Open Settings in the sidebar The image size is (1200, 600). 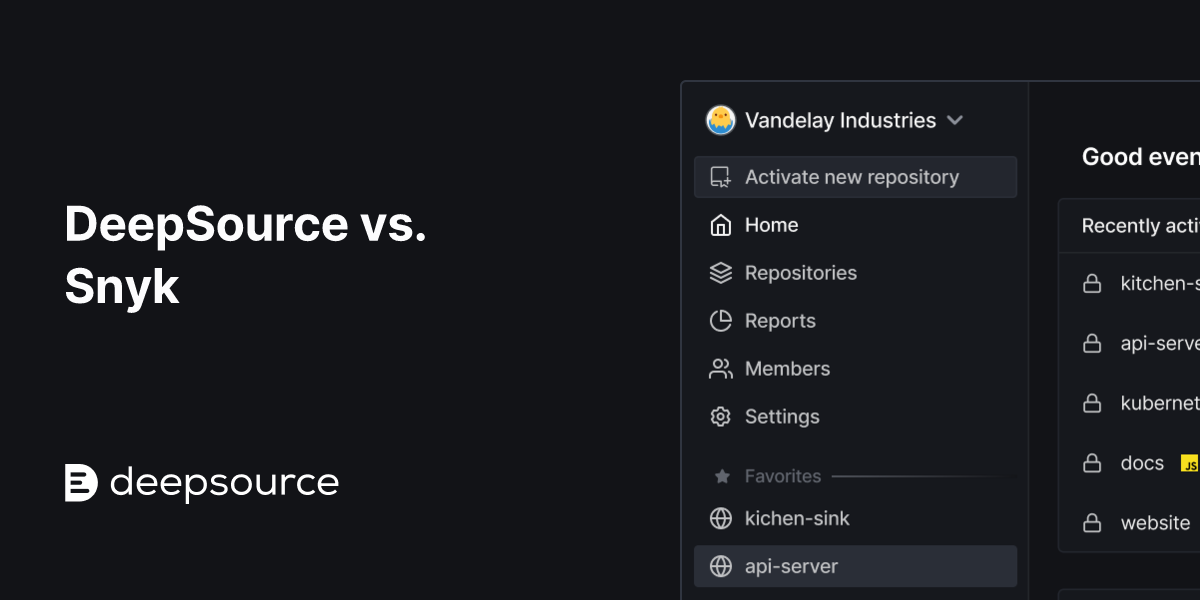tap(782, 417)
